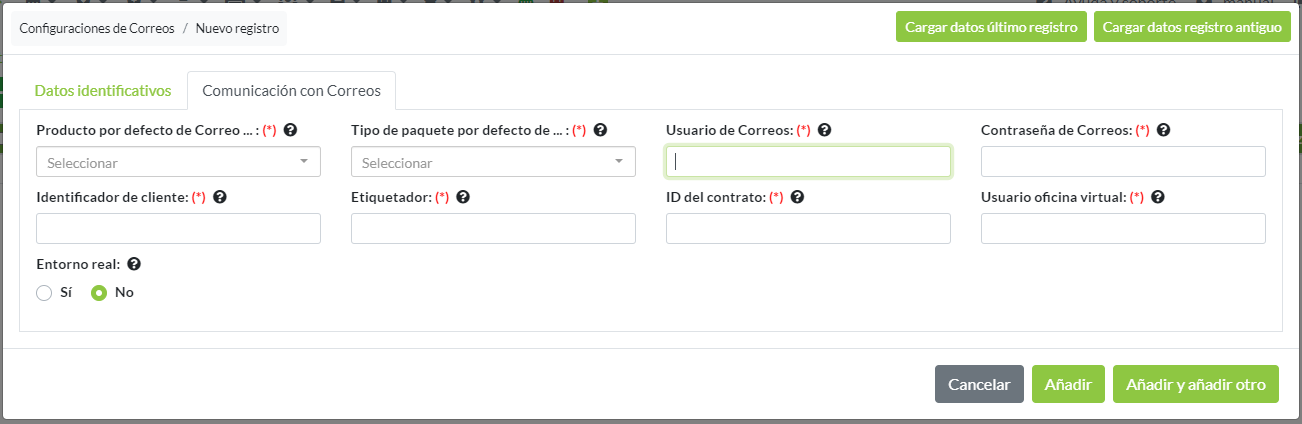
Task: Click help icon beside Producto por defecto
Action: pos(291,130)
